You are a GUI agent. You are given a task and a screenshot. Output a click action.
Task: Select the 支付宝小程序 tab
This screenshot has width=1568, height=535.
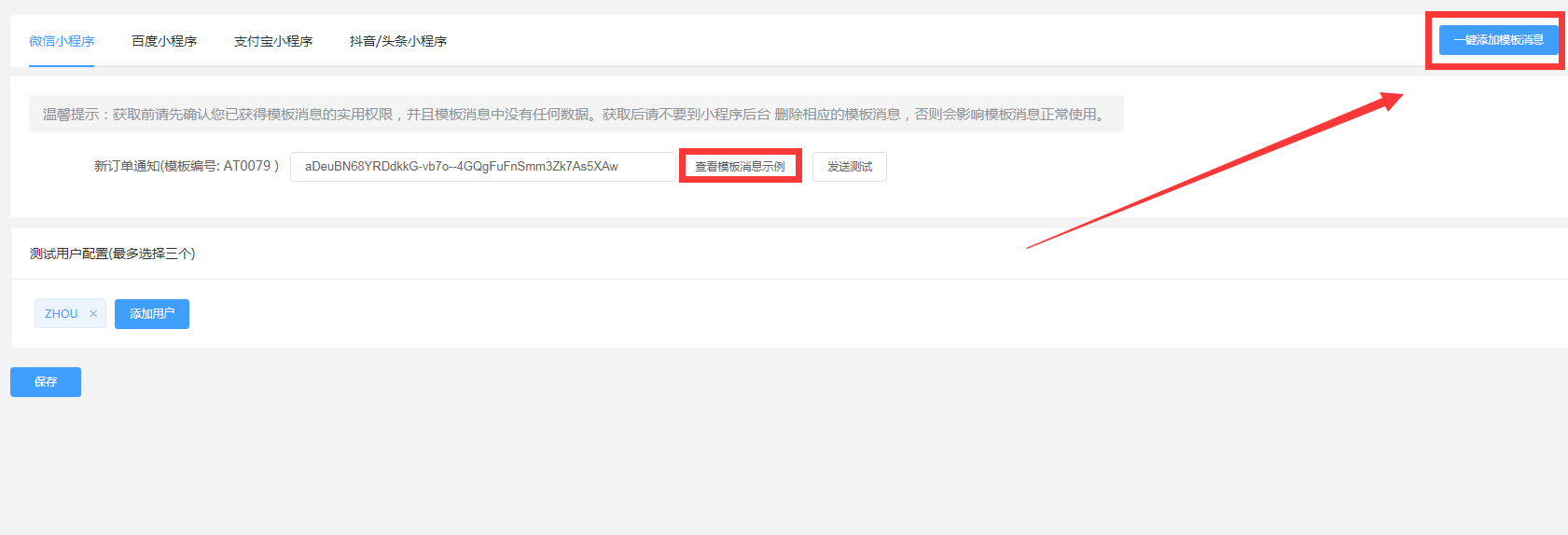click(x=273, y=41)
